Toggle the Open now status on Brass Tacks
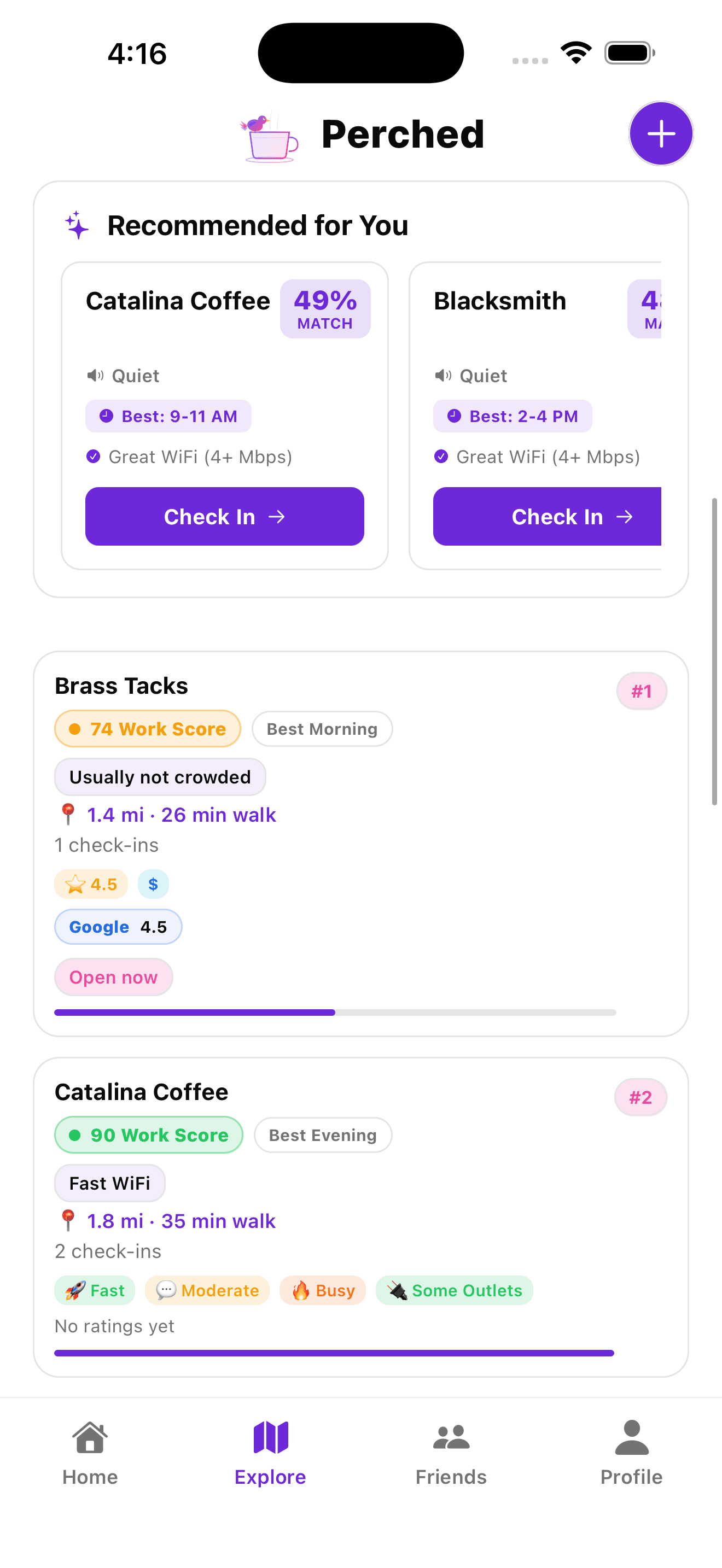The height and width of the screenshot is (1568, 722). [113, 976]
